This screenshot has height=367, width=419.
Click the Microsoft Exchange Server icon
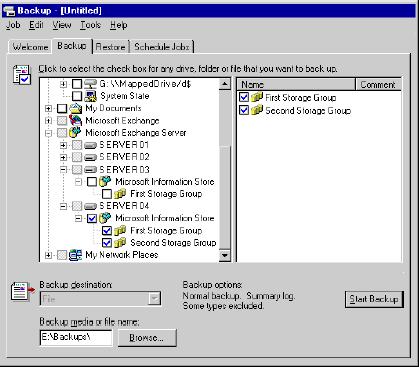(x=75, y=132)
